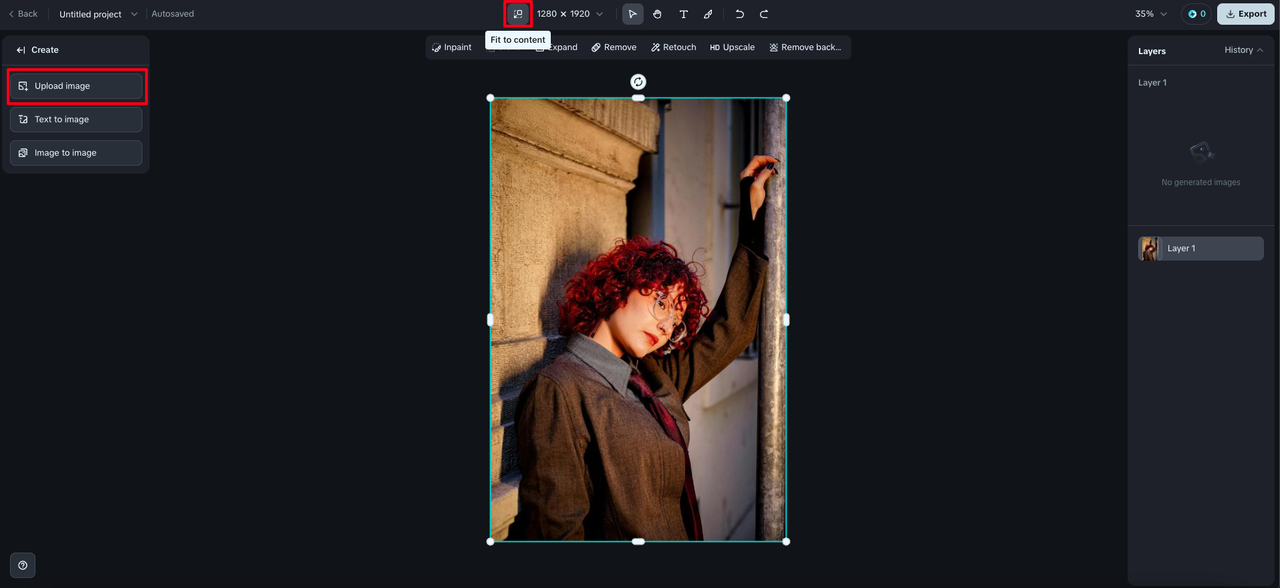Open the 35% zoom level dropdown

[1151, 14]
